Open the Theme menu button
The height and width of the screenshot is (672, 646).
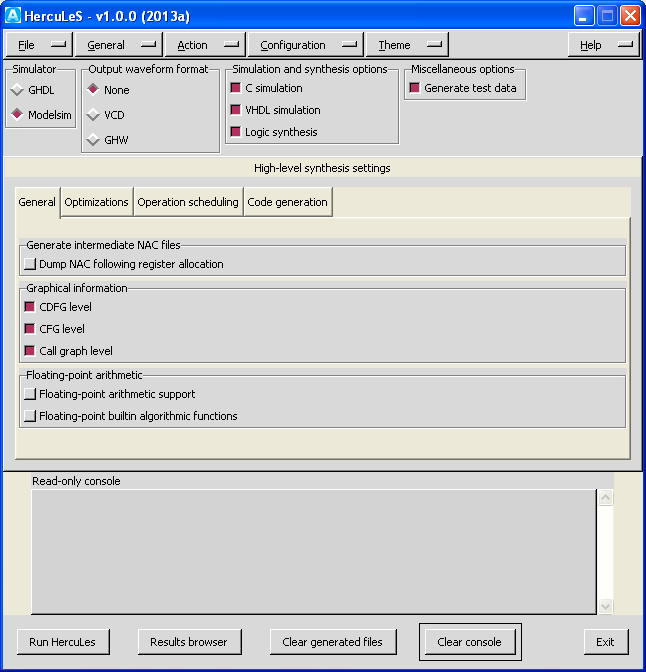tap(407, 45)
